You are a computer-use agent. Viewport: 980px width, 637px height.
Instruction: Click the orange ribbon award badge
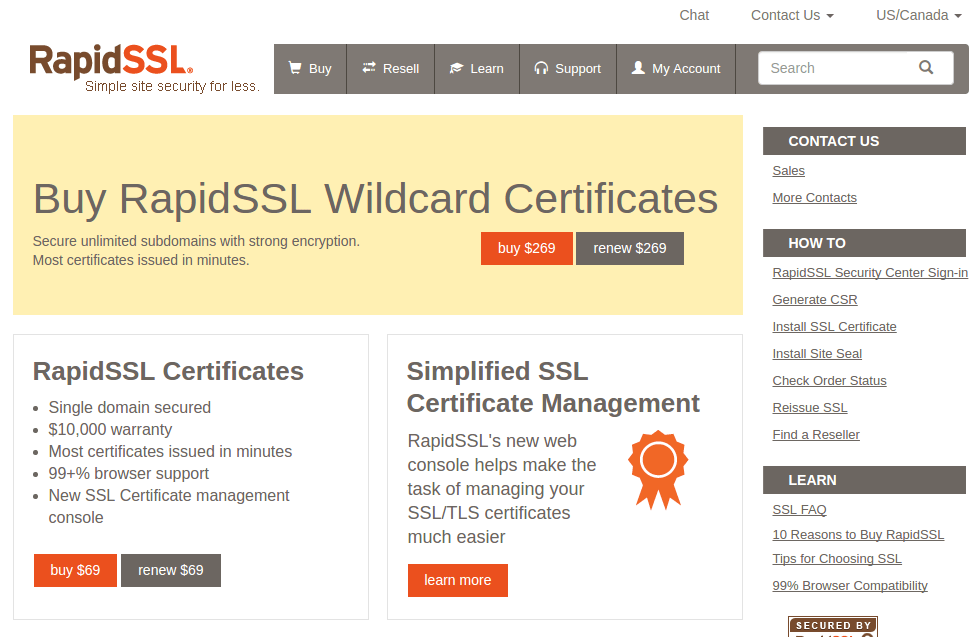click(x=657, y=468)
